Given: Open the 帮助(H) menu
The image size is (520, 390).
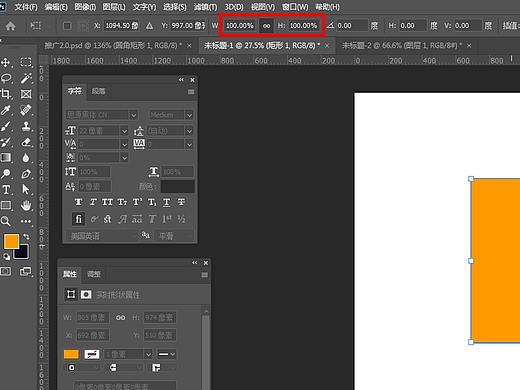Looking at the screenshot, I should (328, 7).
